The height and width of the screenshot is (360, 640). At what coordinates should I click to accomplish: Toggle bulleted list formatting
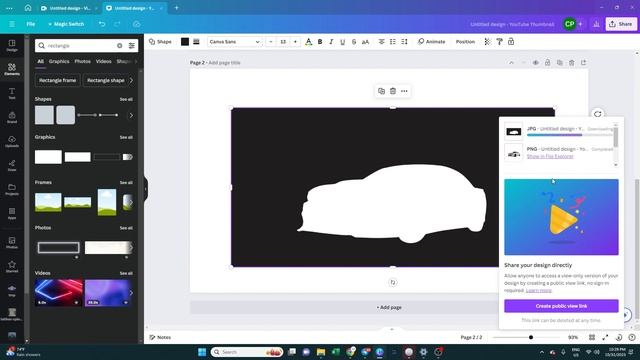click(x=393, y=42)
